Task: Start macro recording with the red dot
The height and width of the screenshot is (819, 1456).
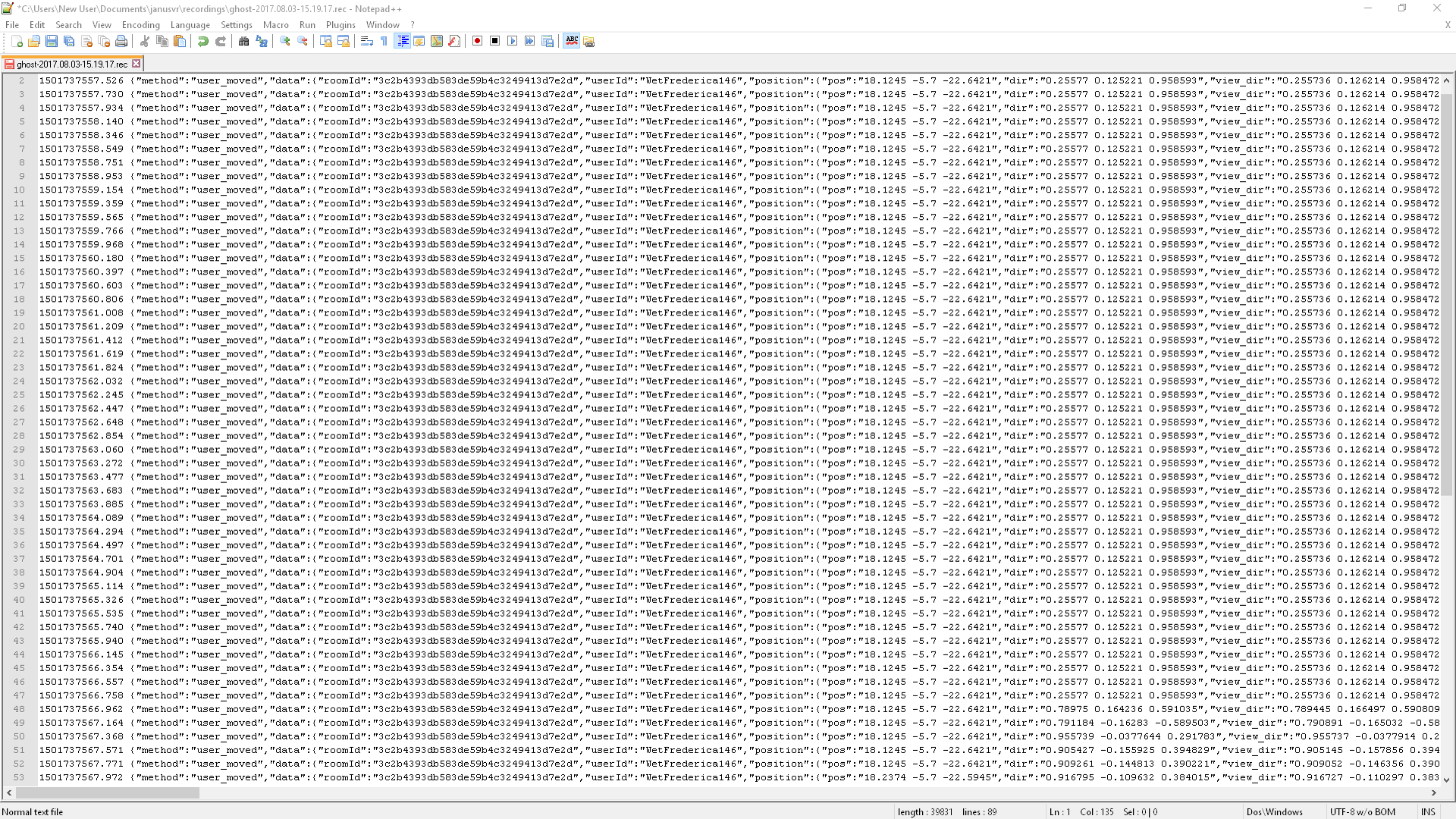Action: (477, 41)
